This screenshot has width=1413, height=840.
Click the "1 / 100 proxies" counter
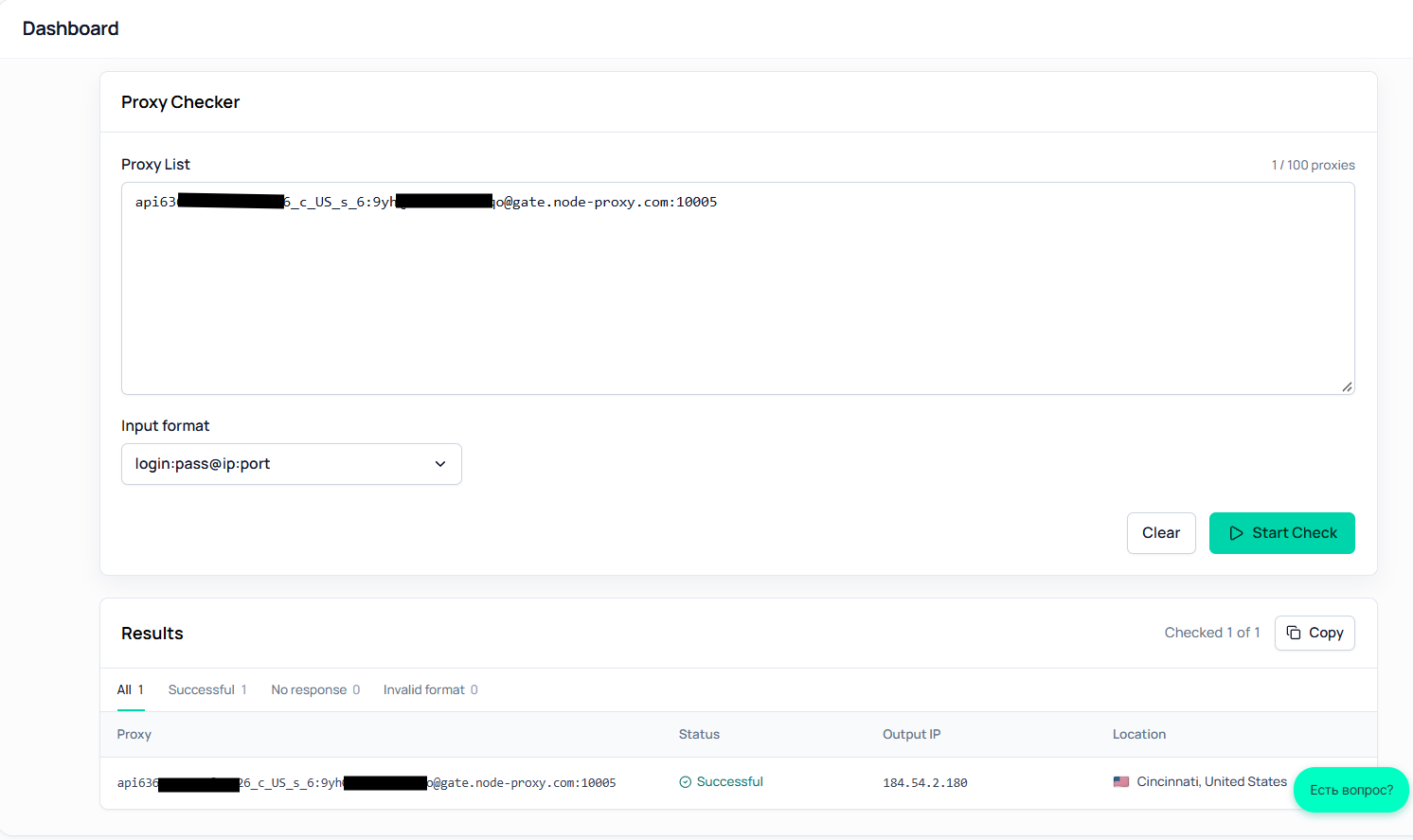[1314, 165]
